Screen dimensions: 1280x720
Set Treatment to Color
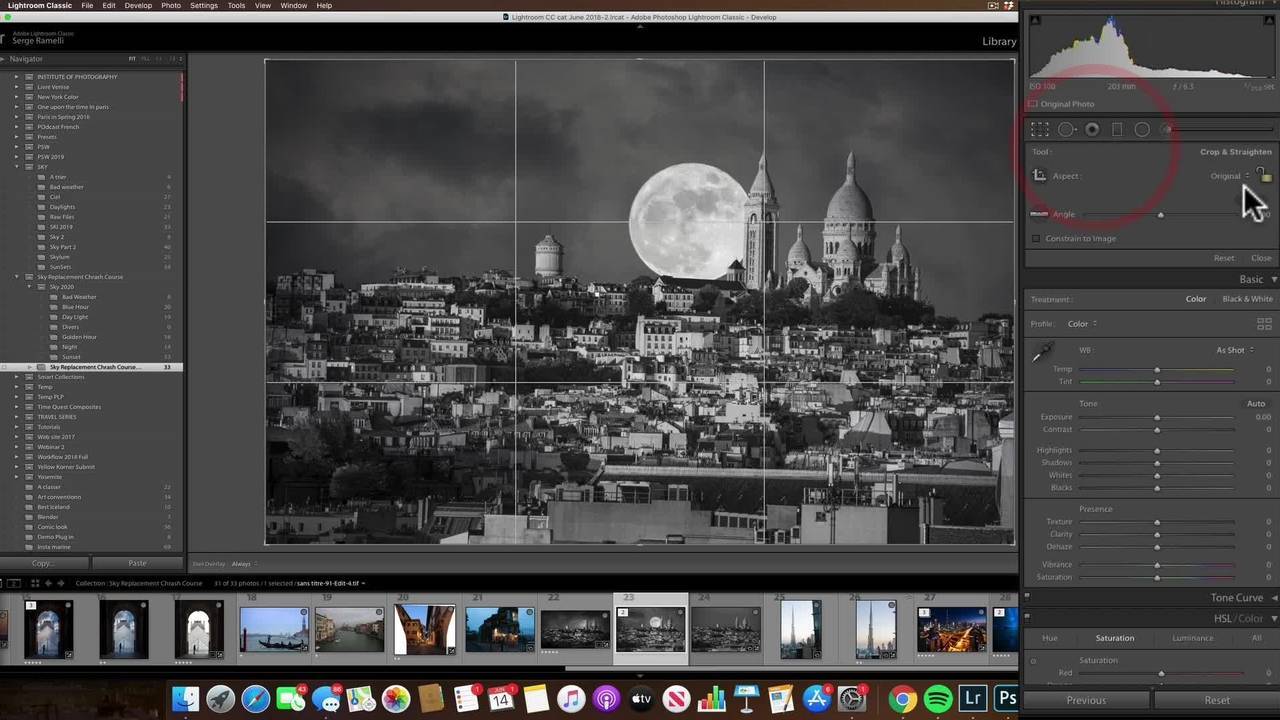(1196, 299)
